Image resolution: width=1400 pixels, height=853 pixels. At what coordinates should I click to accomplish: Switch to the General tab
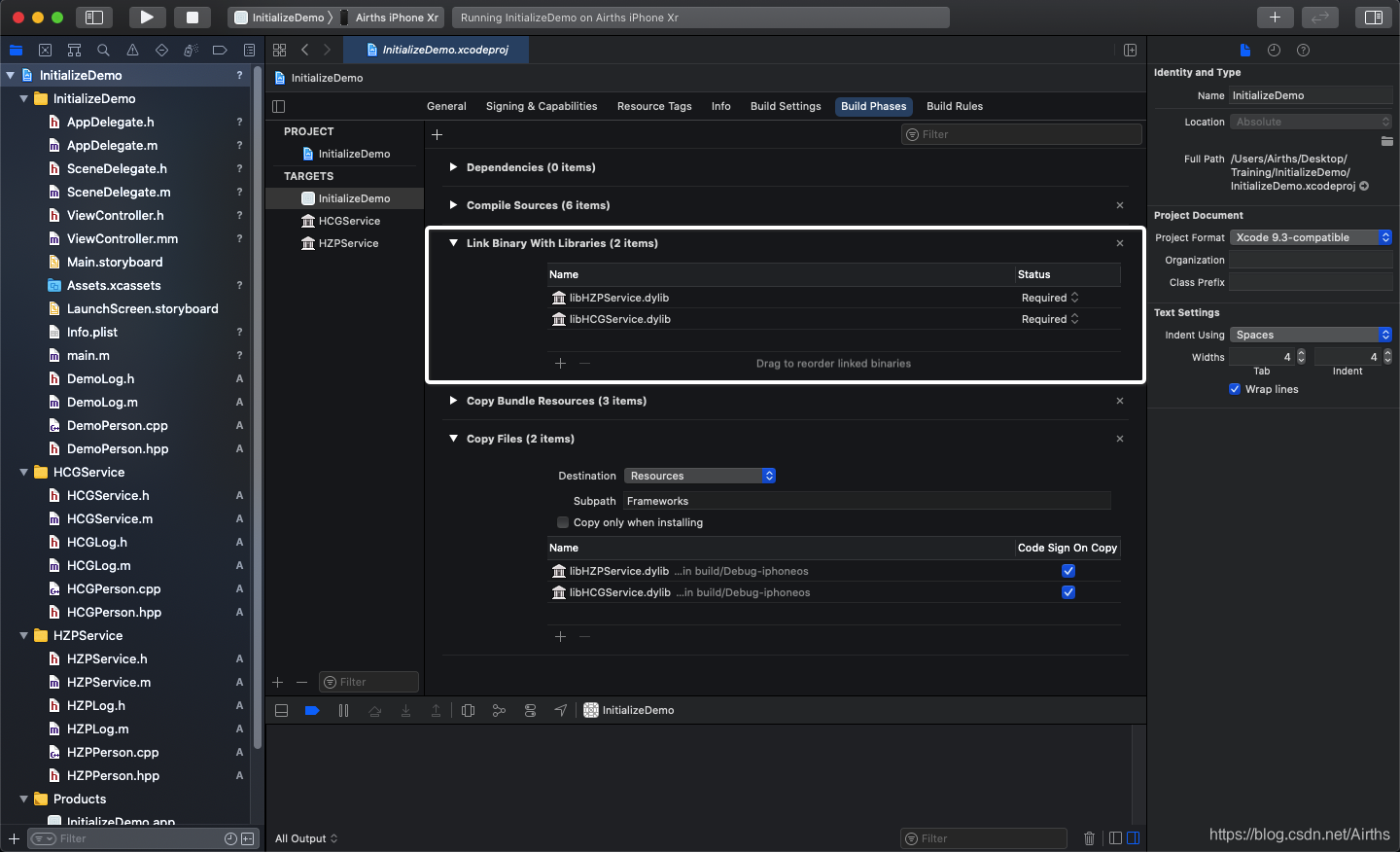click(x=446, y=106)
